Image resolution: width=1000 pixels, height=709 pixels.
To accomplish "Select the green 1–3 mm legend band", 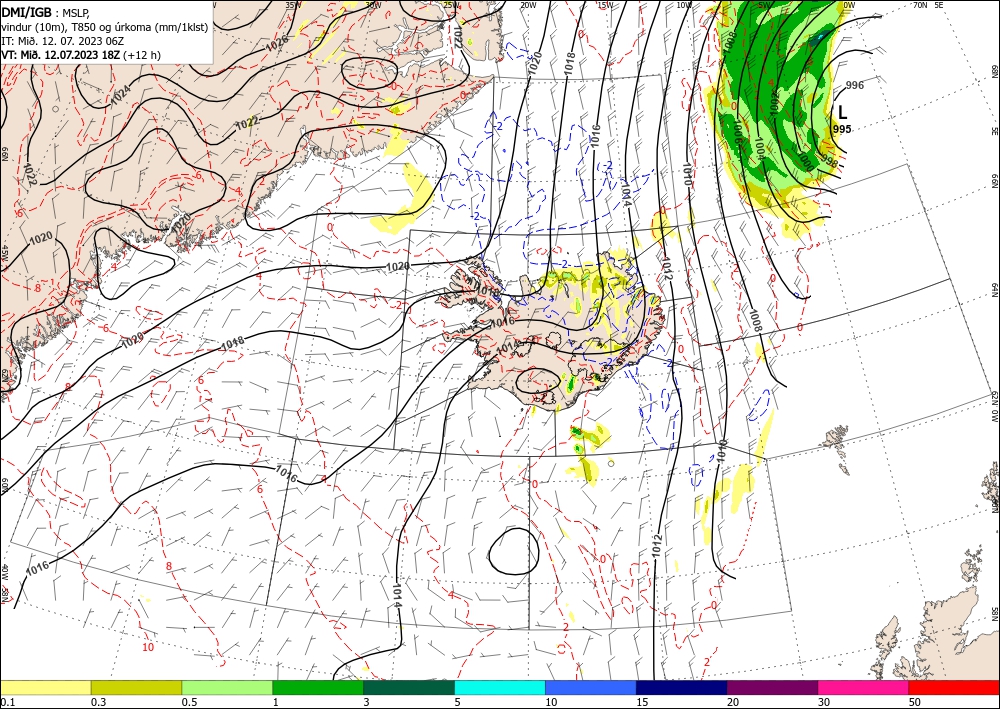I will coord(318,687).
